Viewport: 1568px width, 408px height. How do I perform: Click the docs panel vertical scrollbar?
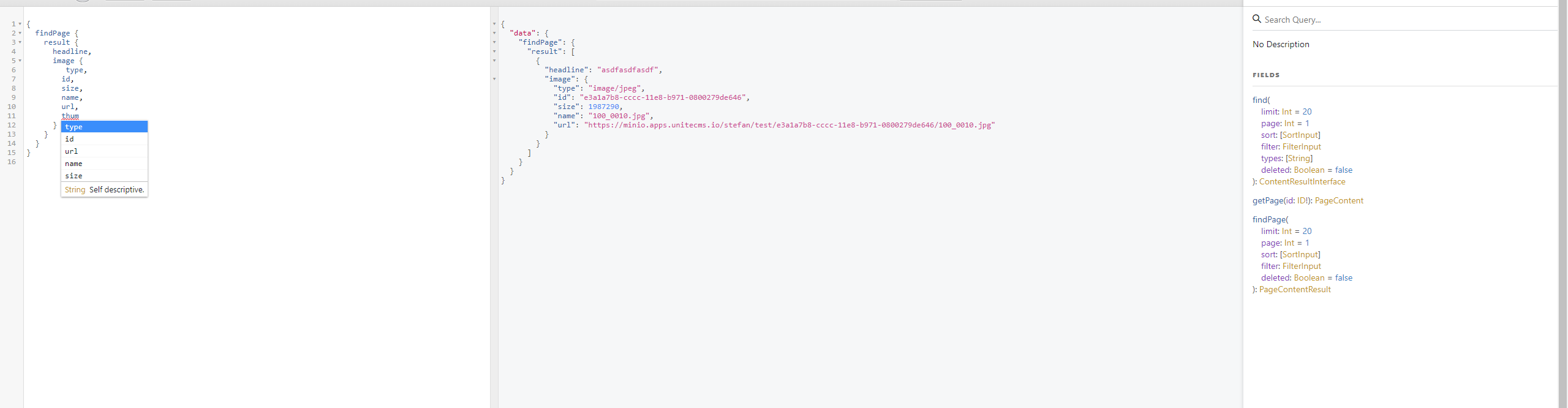pos(1562,204)
